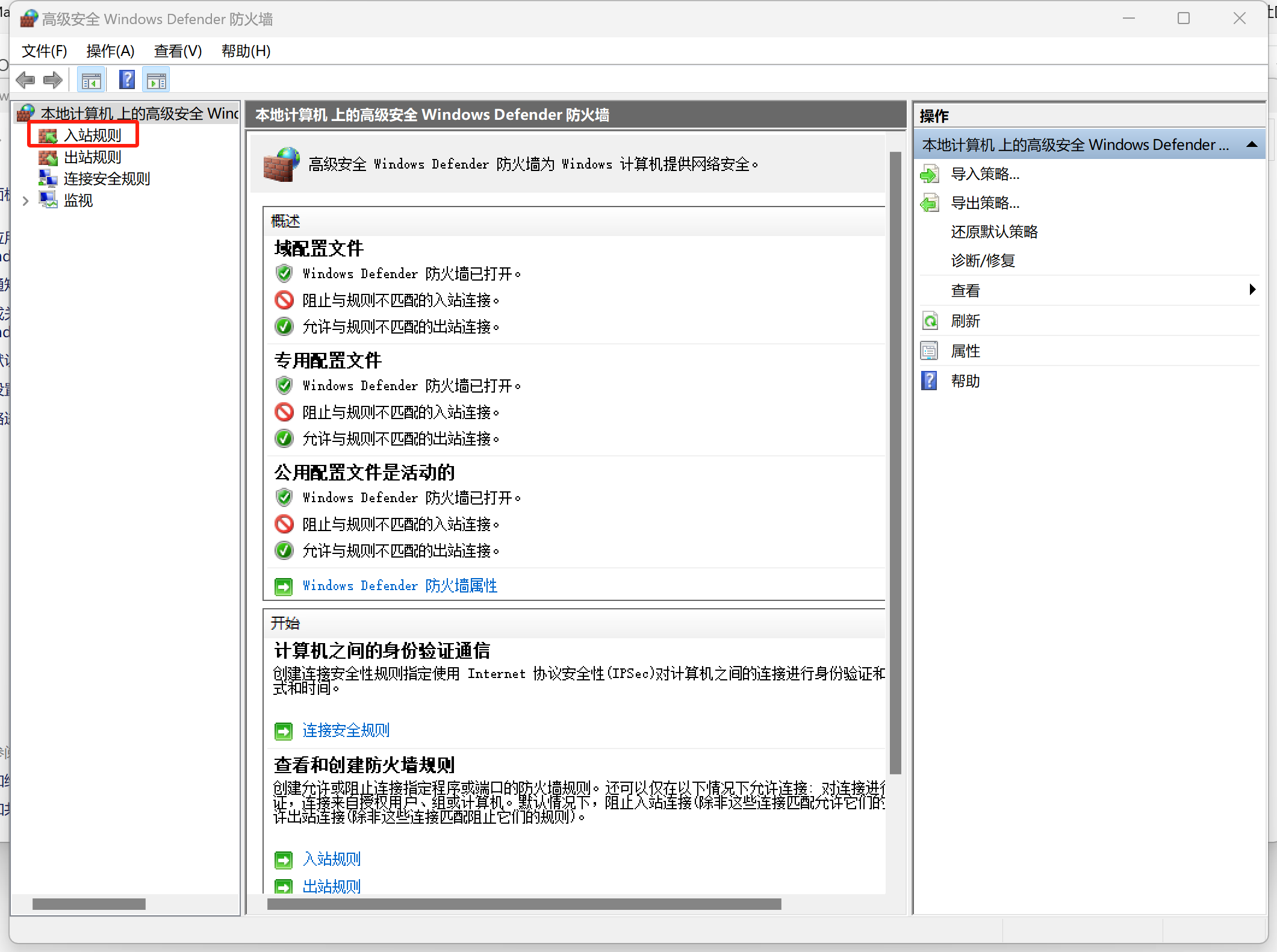The width and height of the screenshot is (1277, 952).
Task: Click the Properties (属性) action icon
Action: pyautogui.click(x=930, y=351)
